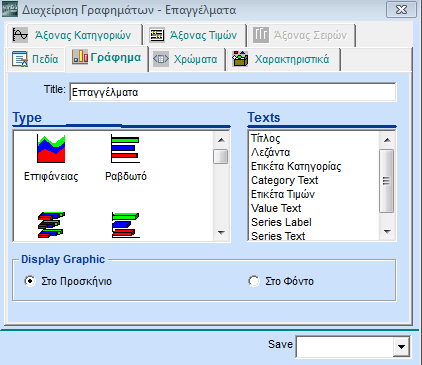Click the Texts list scrollbar thumb
Viewport: 422px width, 365px height.
point(387,181)
